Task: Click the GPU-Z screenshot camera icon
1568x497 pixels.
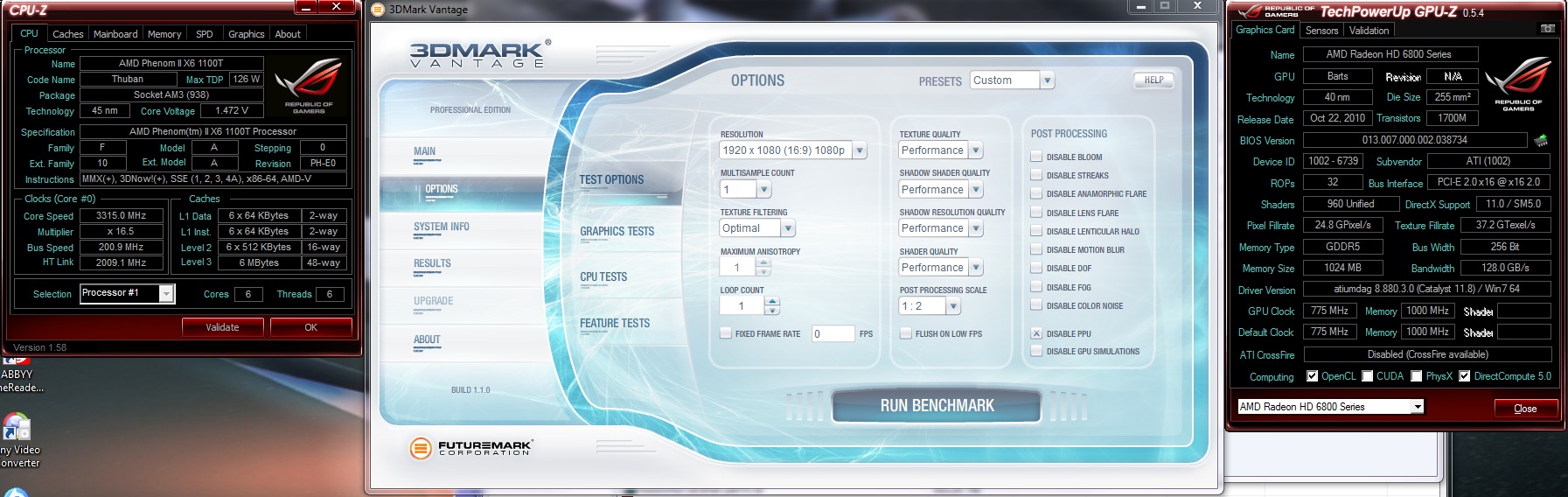Action: point(1547,29)
